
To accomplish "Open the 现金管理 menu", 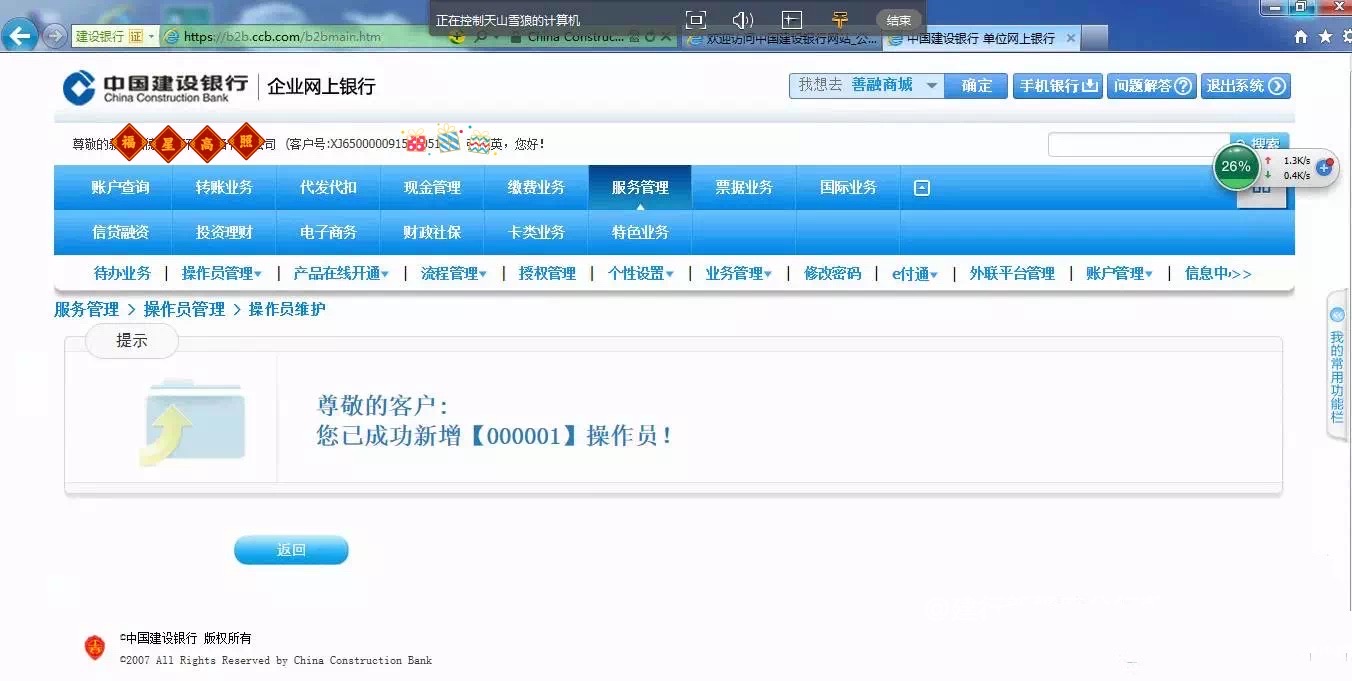I will [x=432, y=187].
